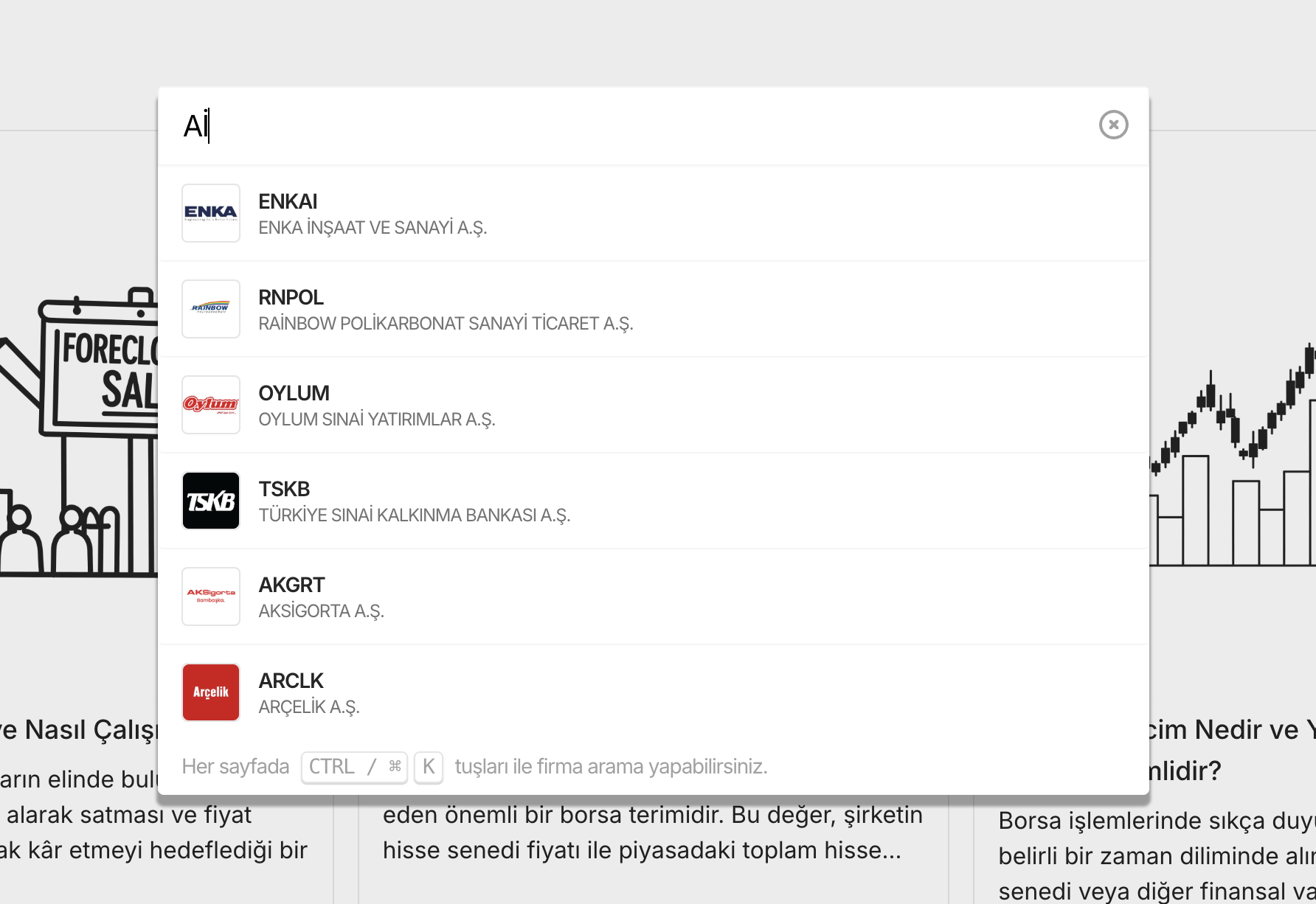Clear the search with the X icon
This screenshot has width=1316, height=904.
point(1113,125)
